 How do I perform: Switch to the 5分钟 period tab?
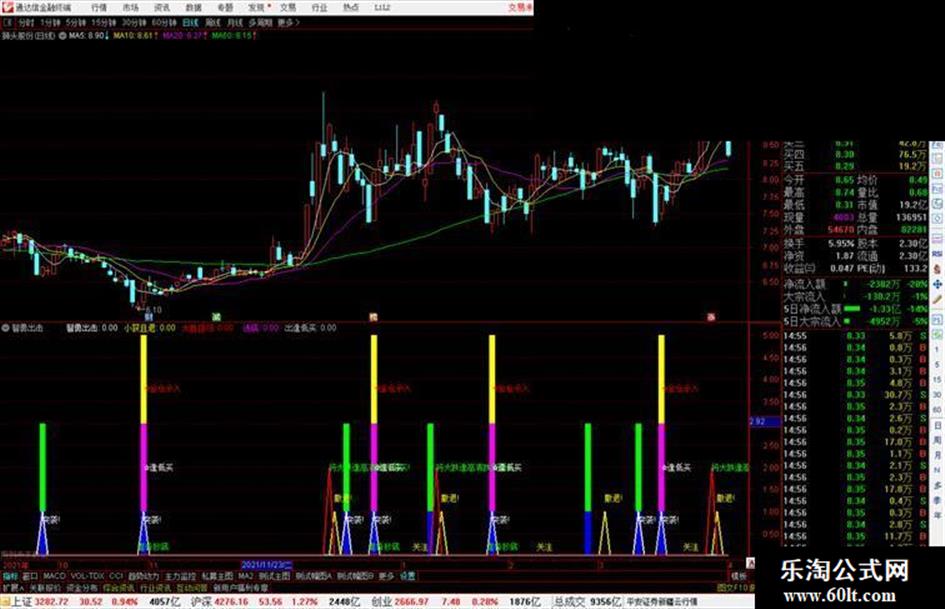pos(75,23)
